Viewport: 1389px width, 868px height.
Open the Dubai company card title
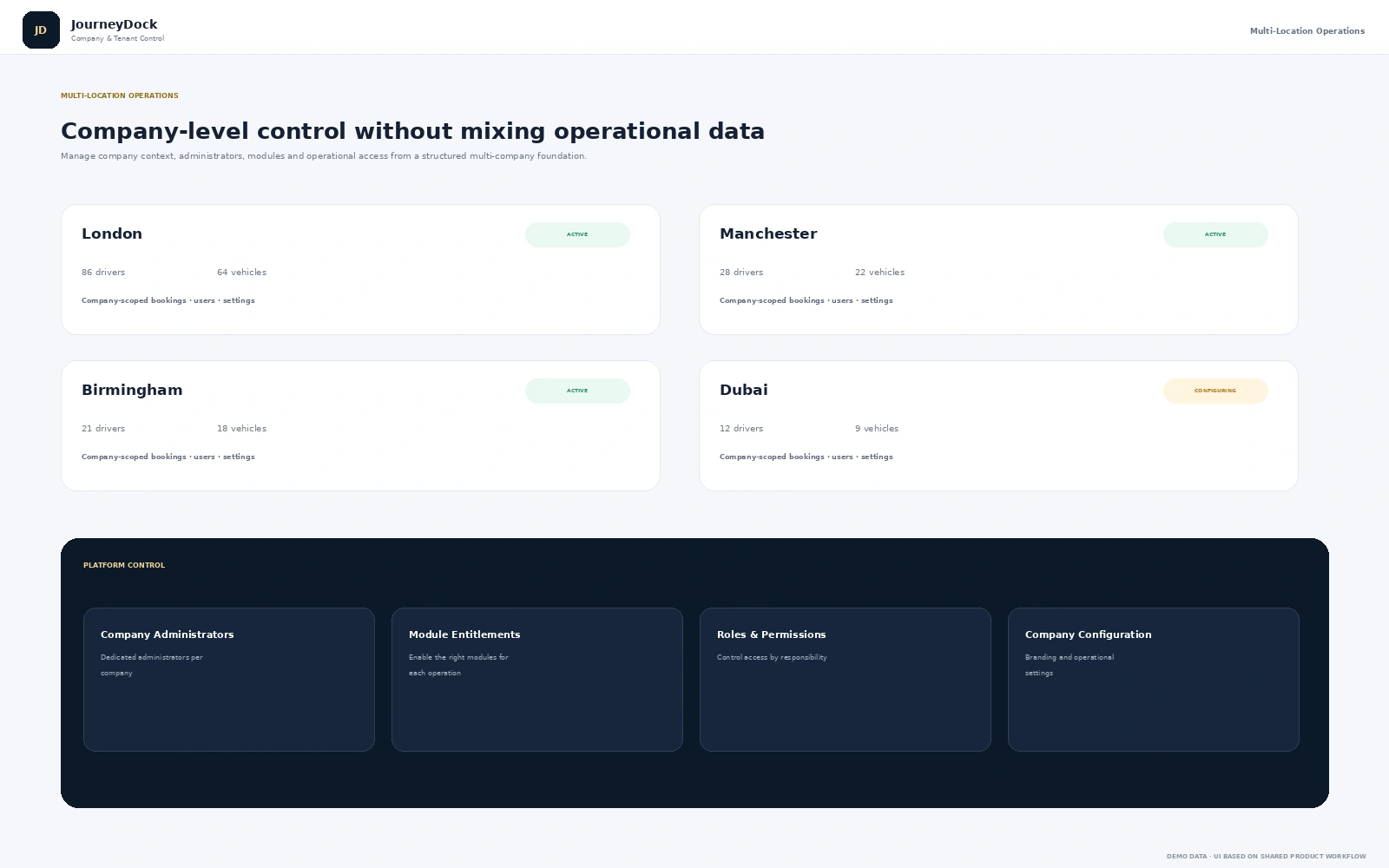(x=744, y=390)
